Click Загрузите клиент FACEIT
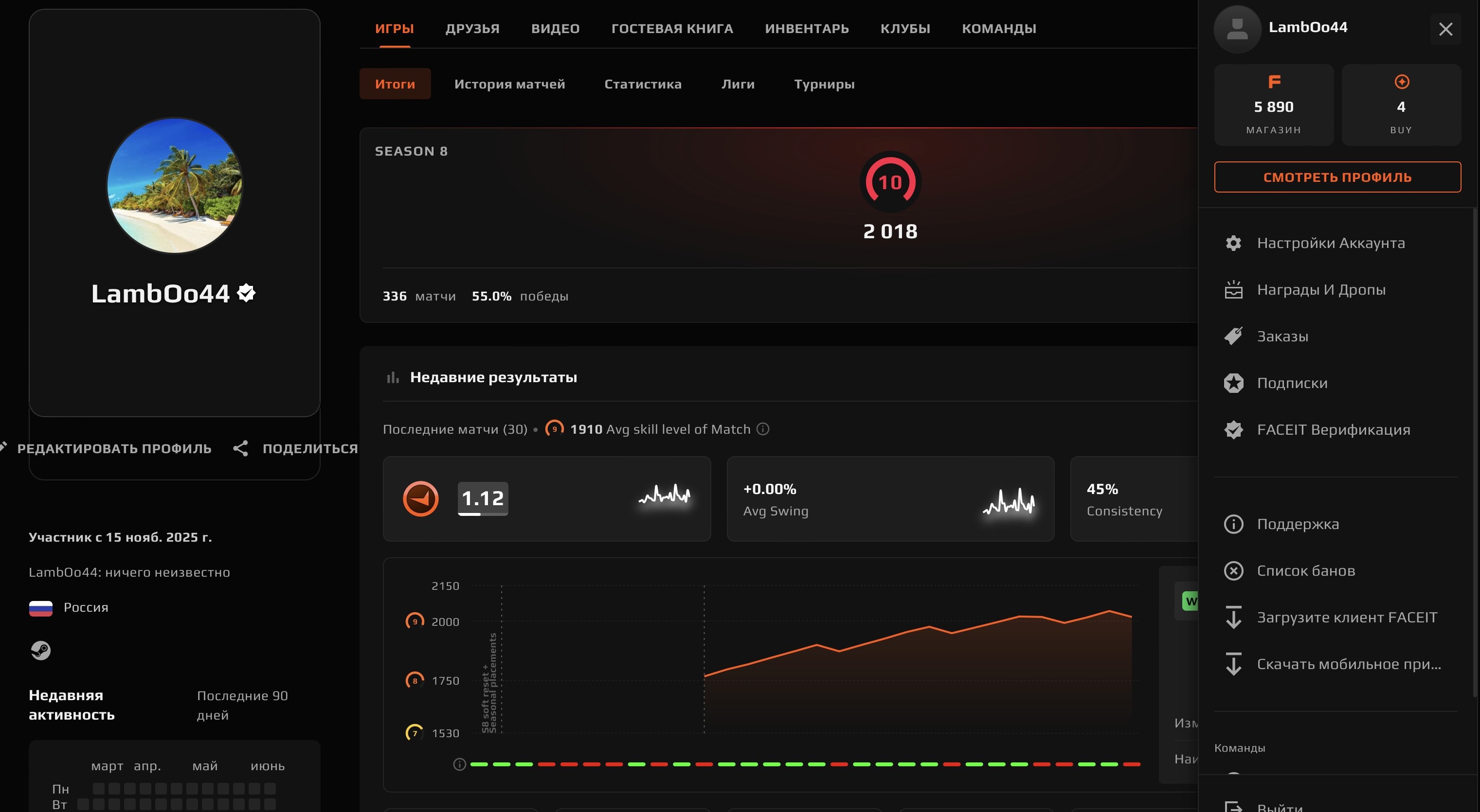 [1336, 618]
